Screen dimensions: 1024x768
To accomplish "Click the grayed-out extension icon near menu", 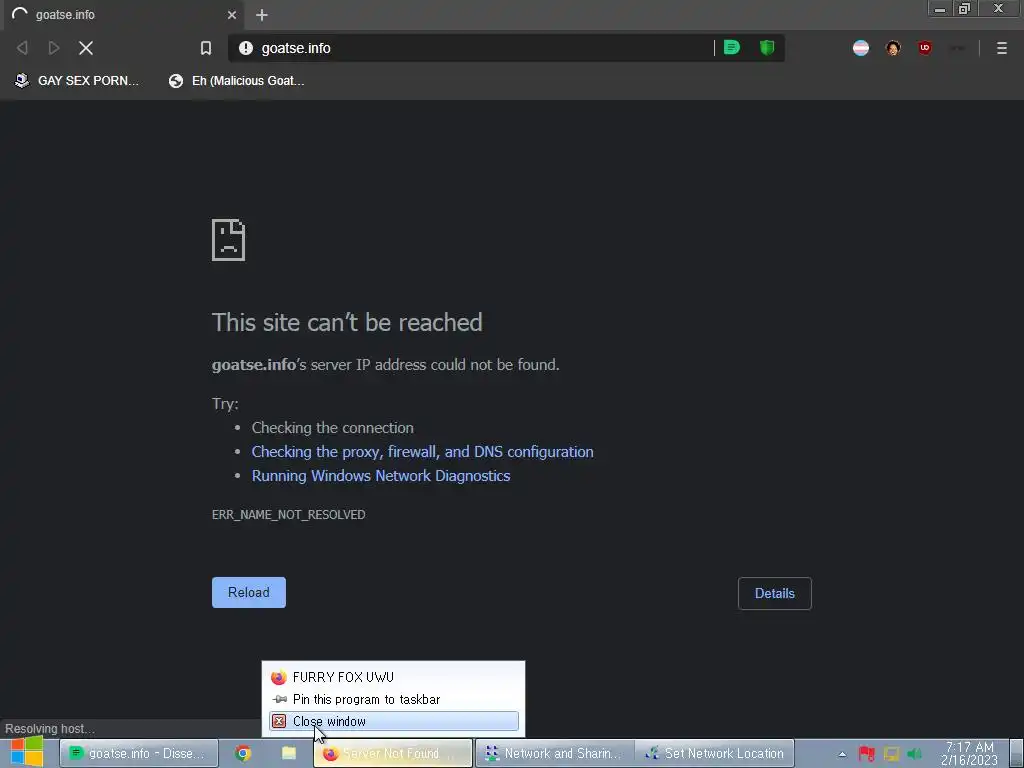I will point(957,48).
